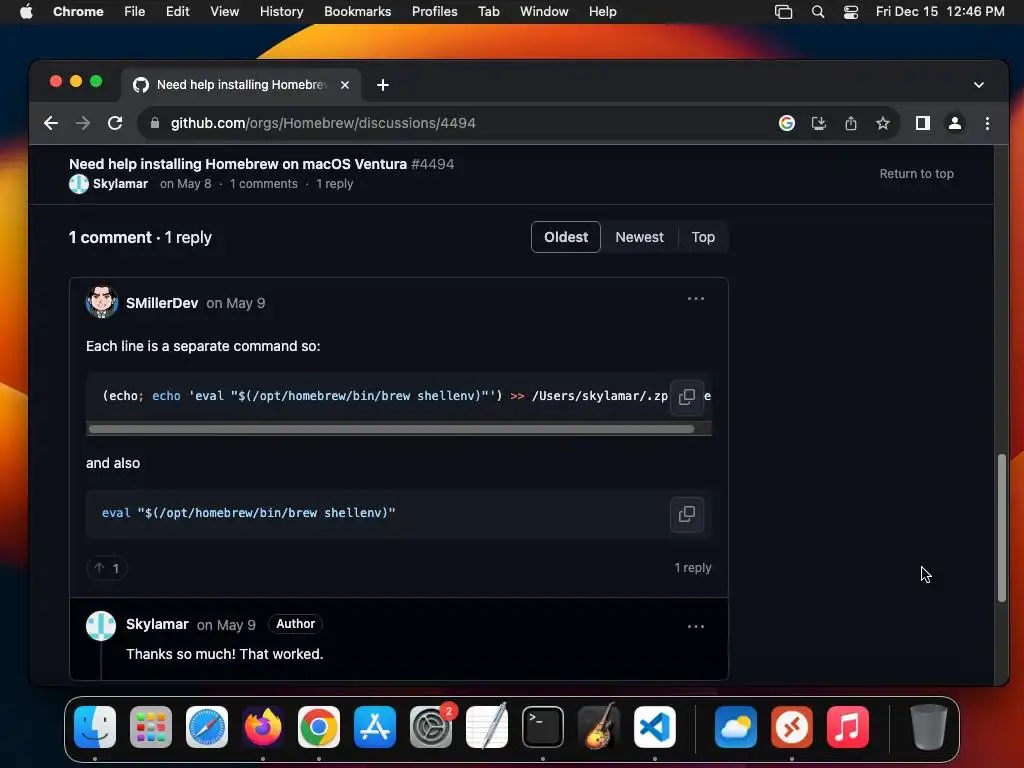
Task: Sort comments by Oldest
Action: tap(566, 237)
